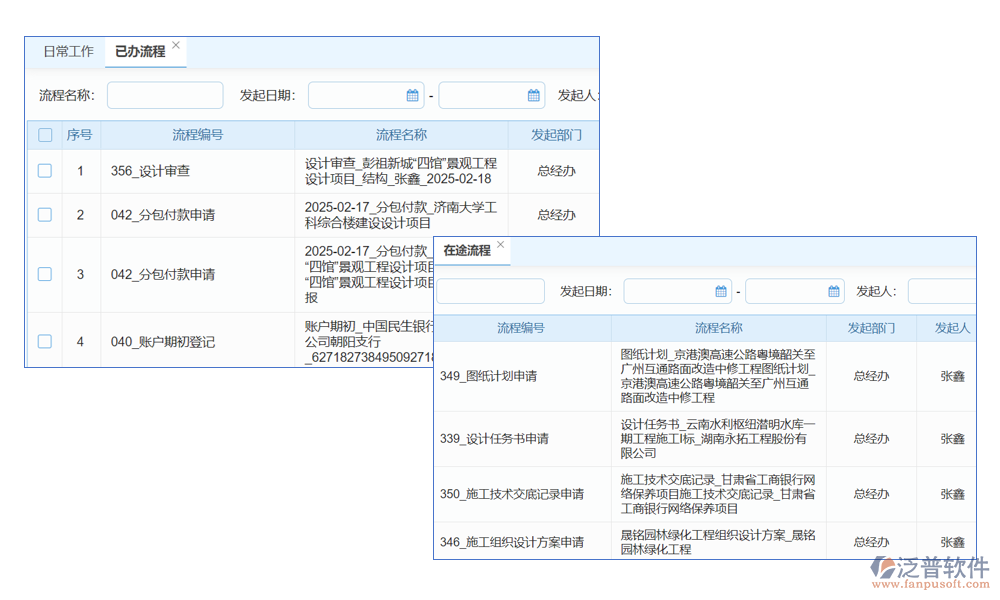The width and height of the screenshot is (1000, 600).
Task: Switch to the 日常工作 tab
Action: 68,52
